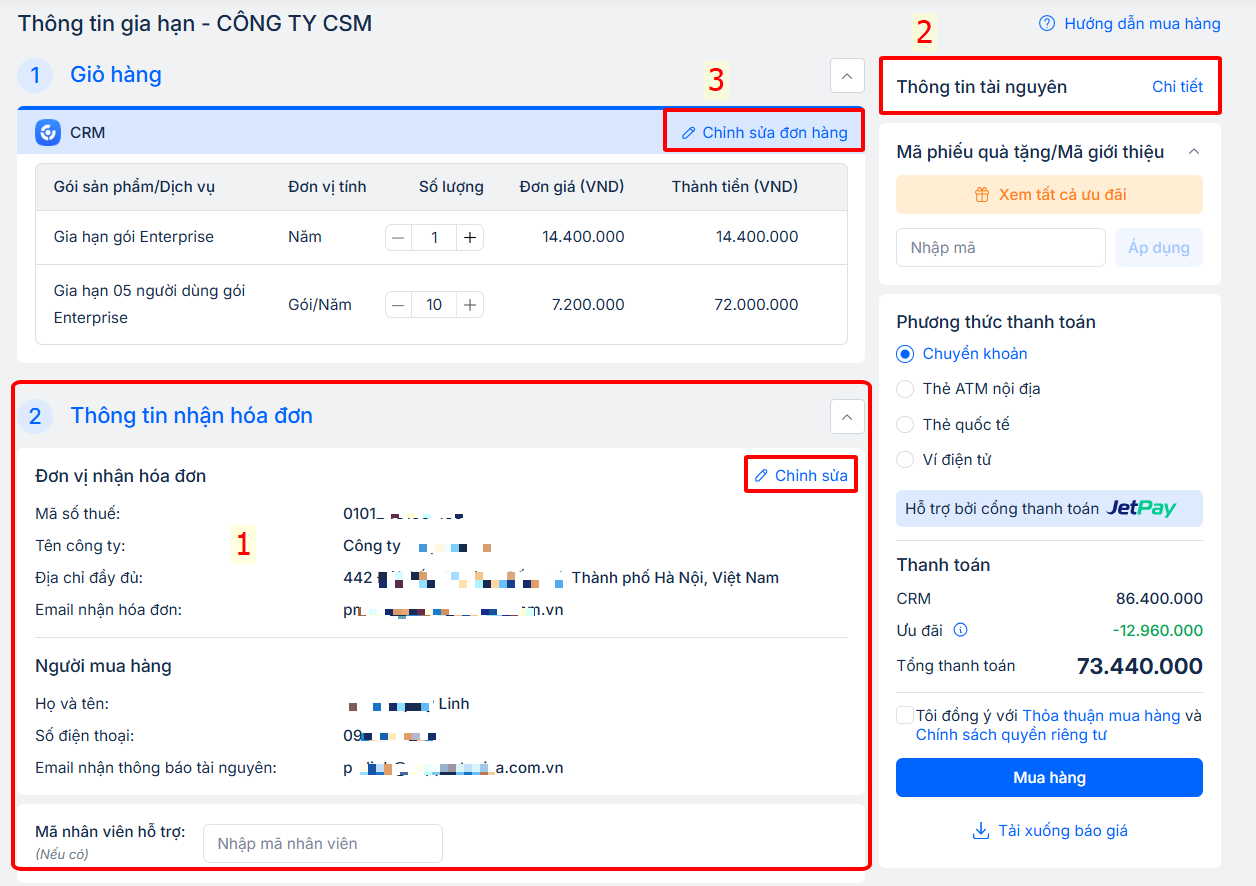The height and width of the screenshot is (886, 1256).
Task: Select Ví điện tử payment option
Action: pyautogui.click(x=905, y=460)
